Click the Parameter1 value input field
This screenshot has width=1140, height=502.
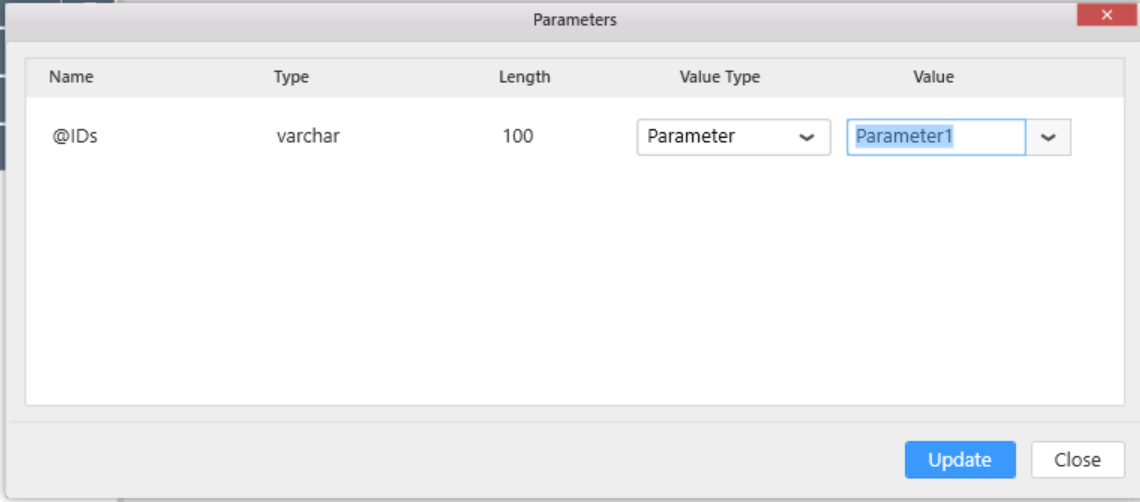(x=935, y=137)
